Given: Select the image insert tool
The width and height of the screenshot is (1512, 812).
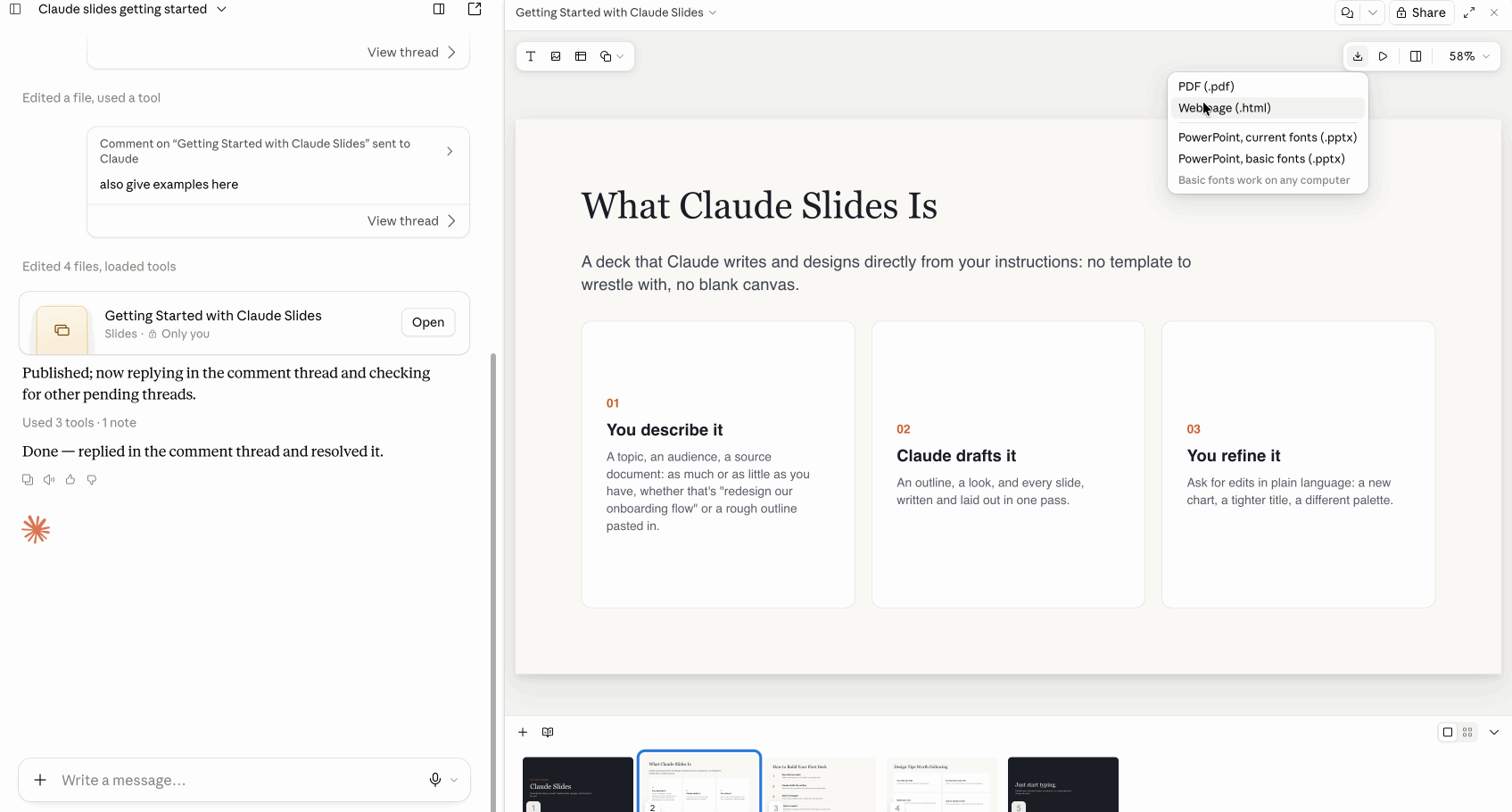Looking at the screenshot, I should [x=556, y=56].
